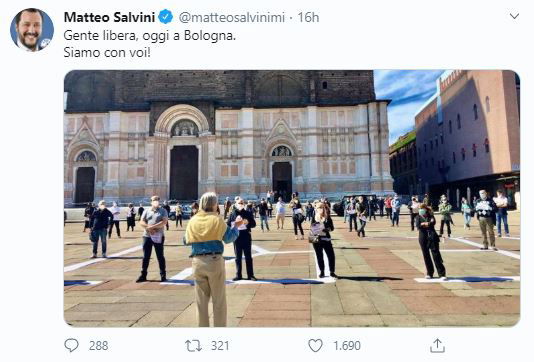Click the 1.690 likes count
534x362 pixels.
[x=347, y=346]
